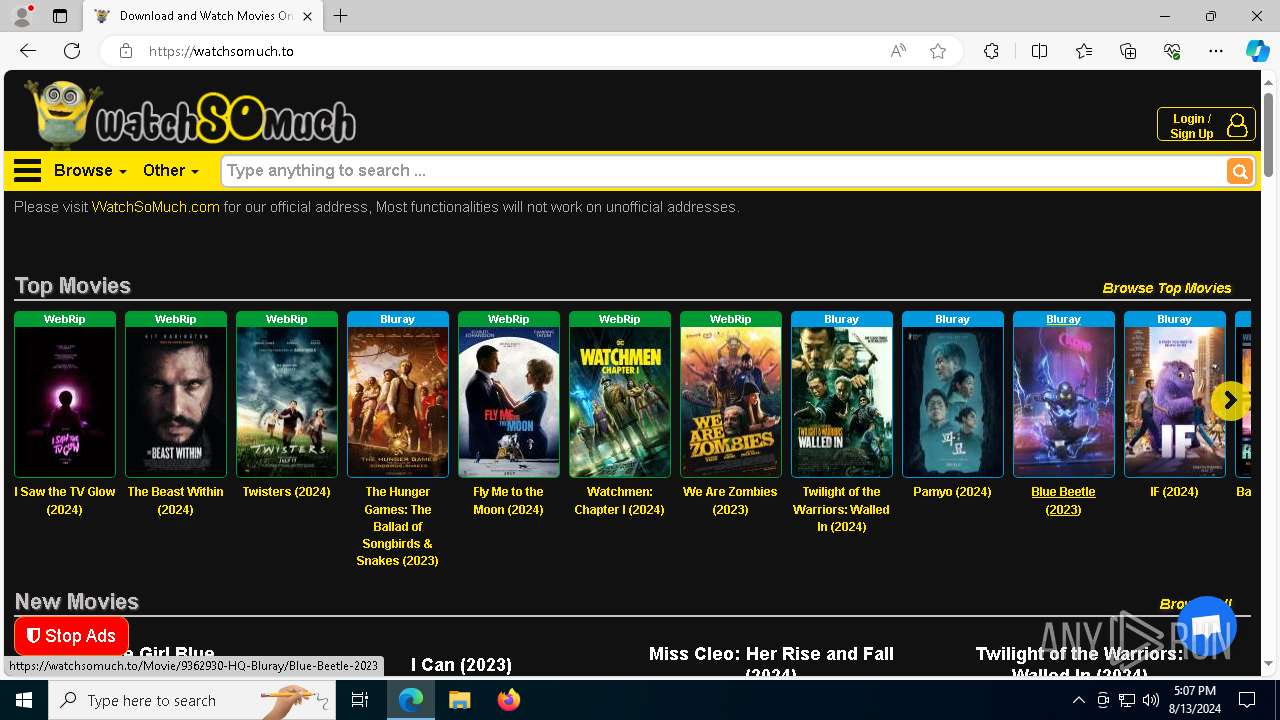
Task: Click the Stop Ads button
Action: 71,636
